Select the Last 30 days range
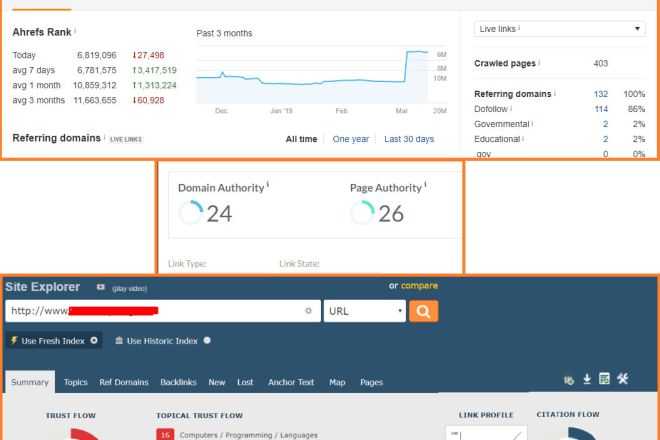Image resolution: width=660 pixels, height=440 pixels. 409,139
